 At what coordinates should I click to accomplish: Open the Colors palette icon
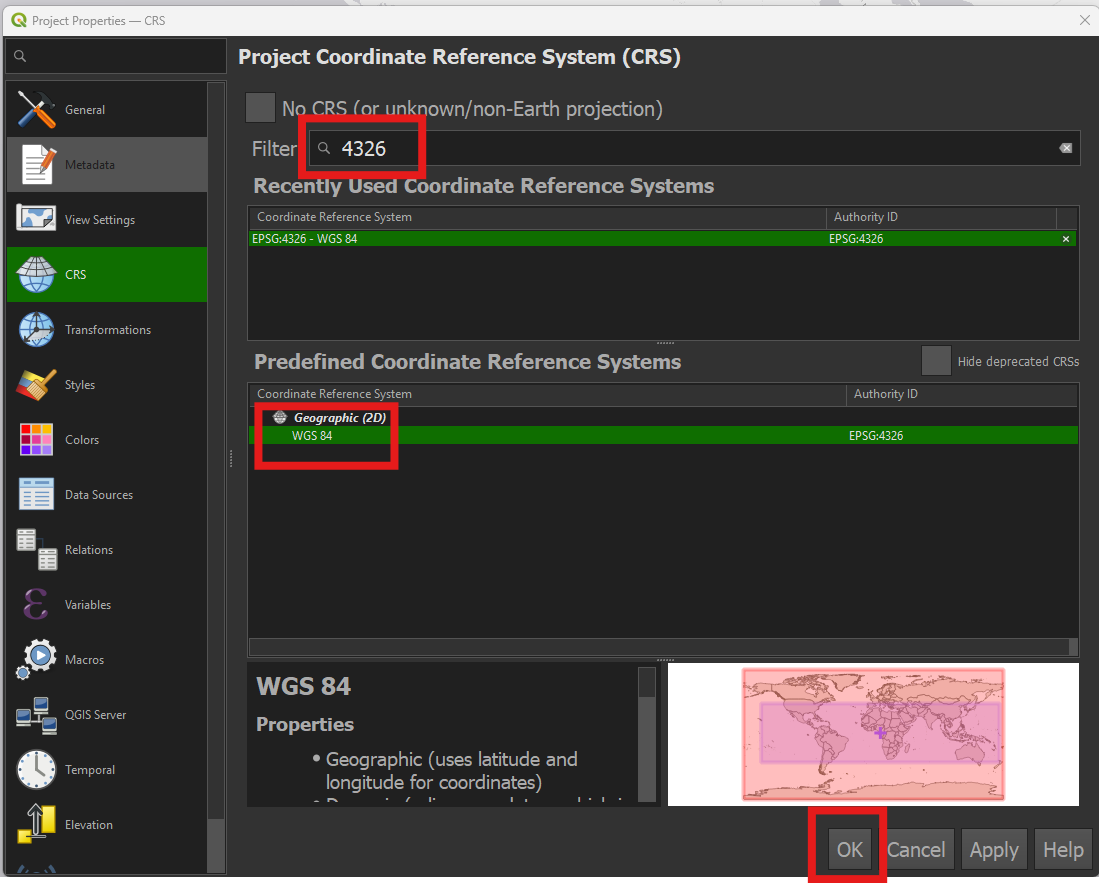[36, 439]
